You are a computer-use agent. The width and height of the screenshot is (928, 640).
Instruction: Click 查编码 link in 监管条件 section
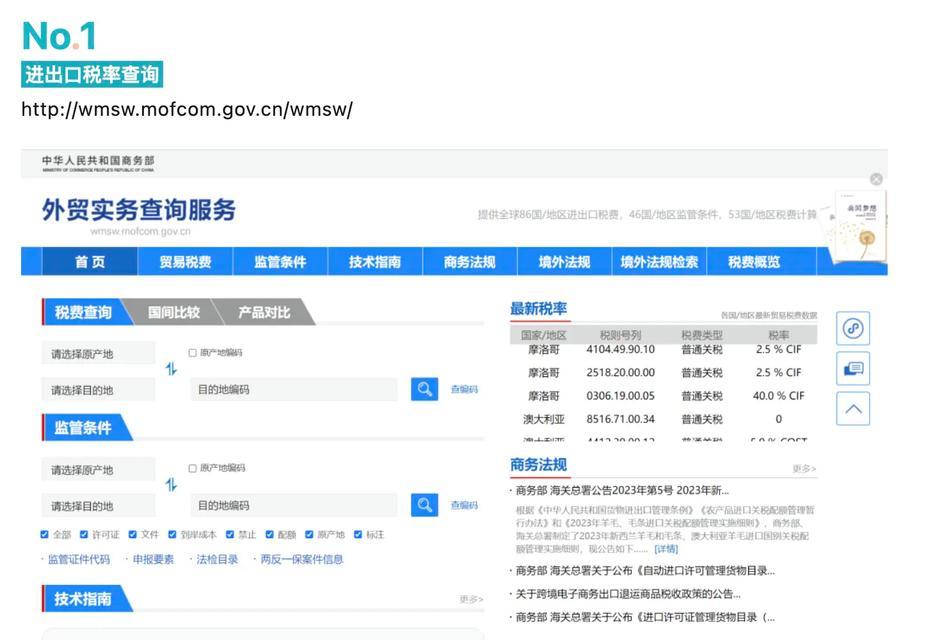(x=464, y=505)
